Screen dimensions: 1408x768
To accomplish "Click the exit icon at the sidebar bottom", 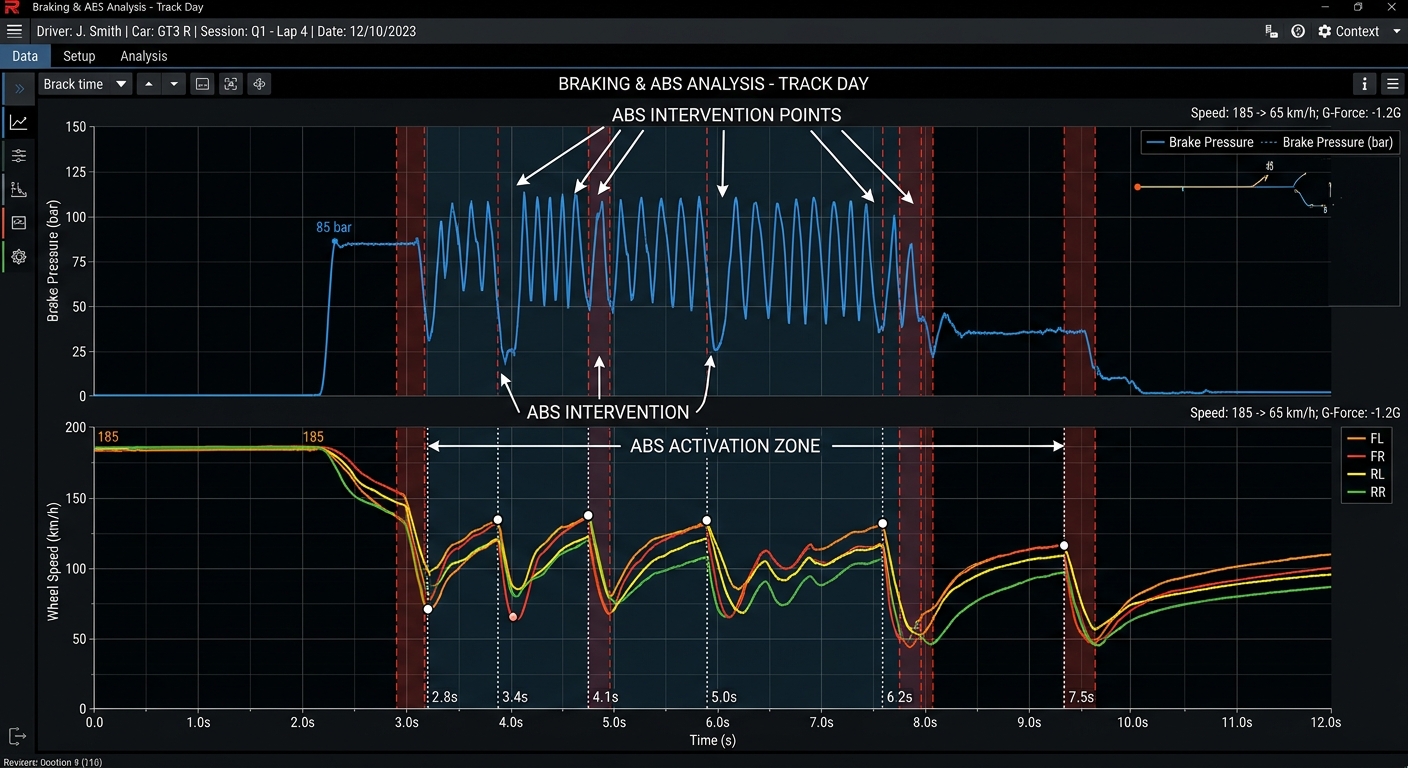I will pyautogui.click(x=17, y=737).
